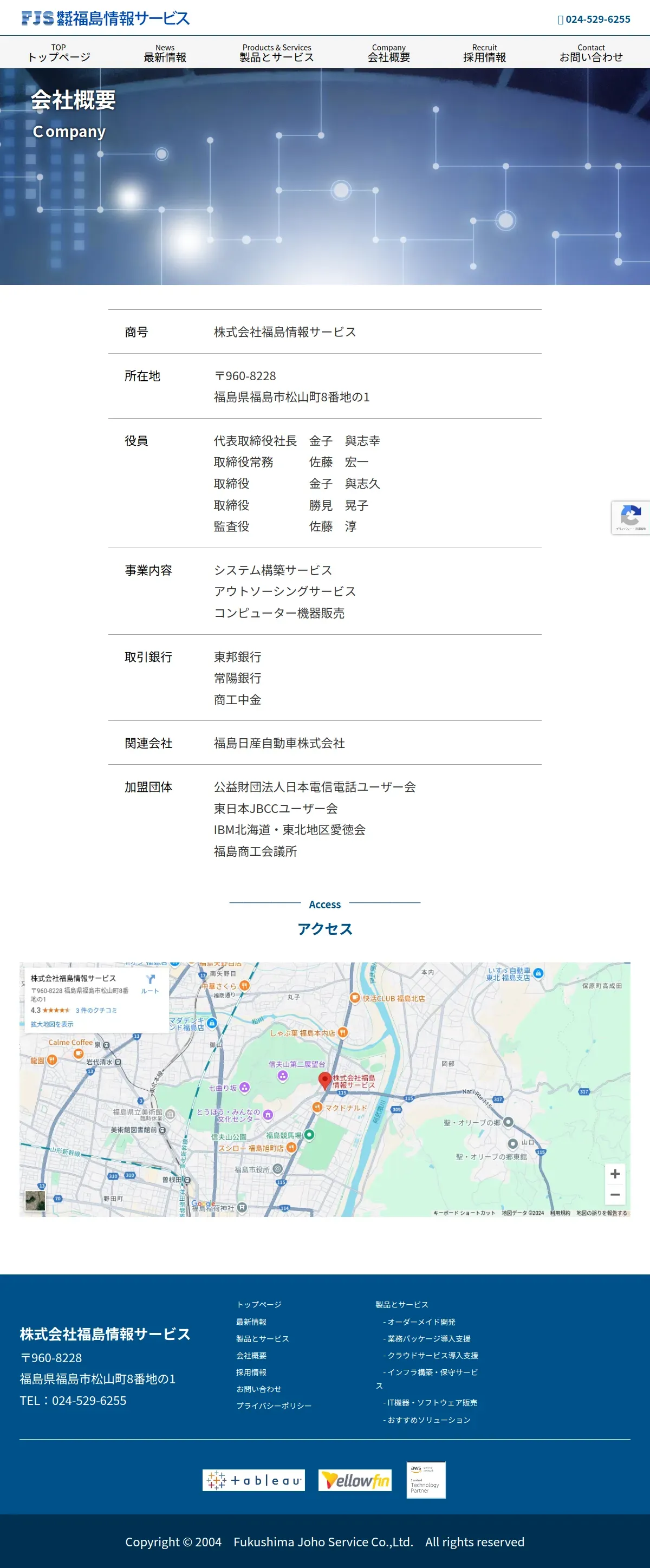Click the footer 製品とサービス column heading
Viewport: 650px width, 1568px height.
[x=402, y=1304]
